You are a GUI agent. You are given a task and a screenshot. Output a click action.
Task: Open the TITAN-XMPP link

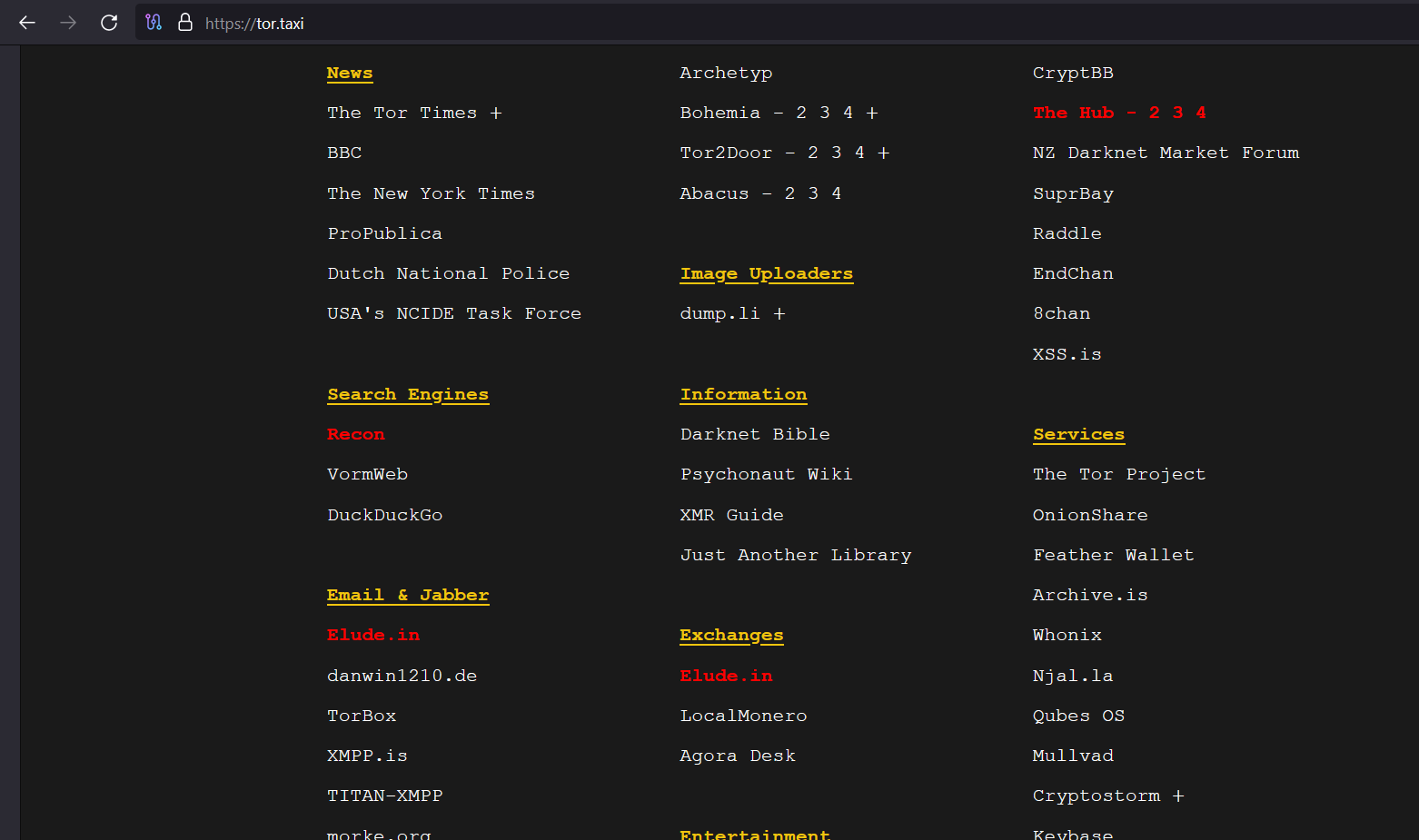[384, 796]
